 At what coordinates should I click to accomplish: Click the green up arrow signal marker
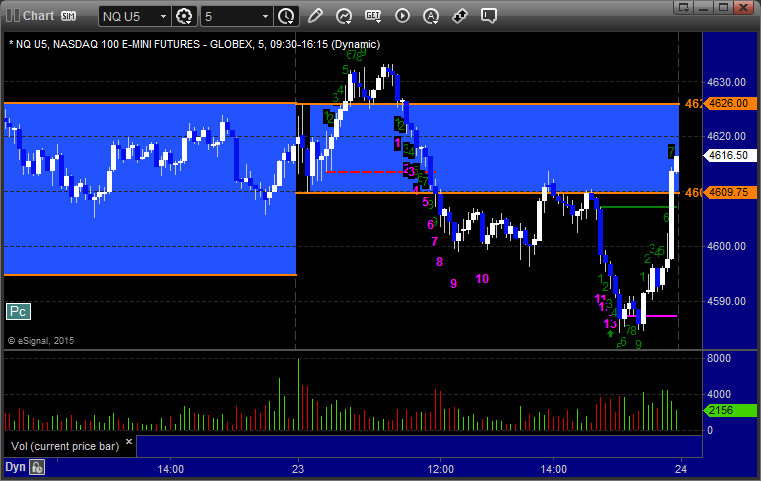610,333
